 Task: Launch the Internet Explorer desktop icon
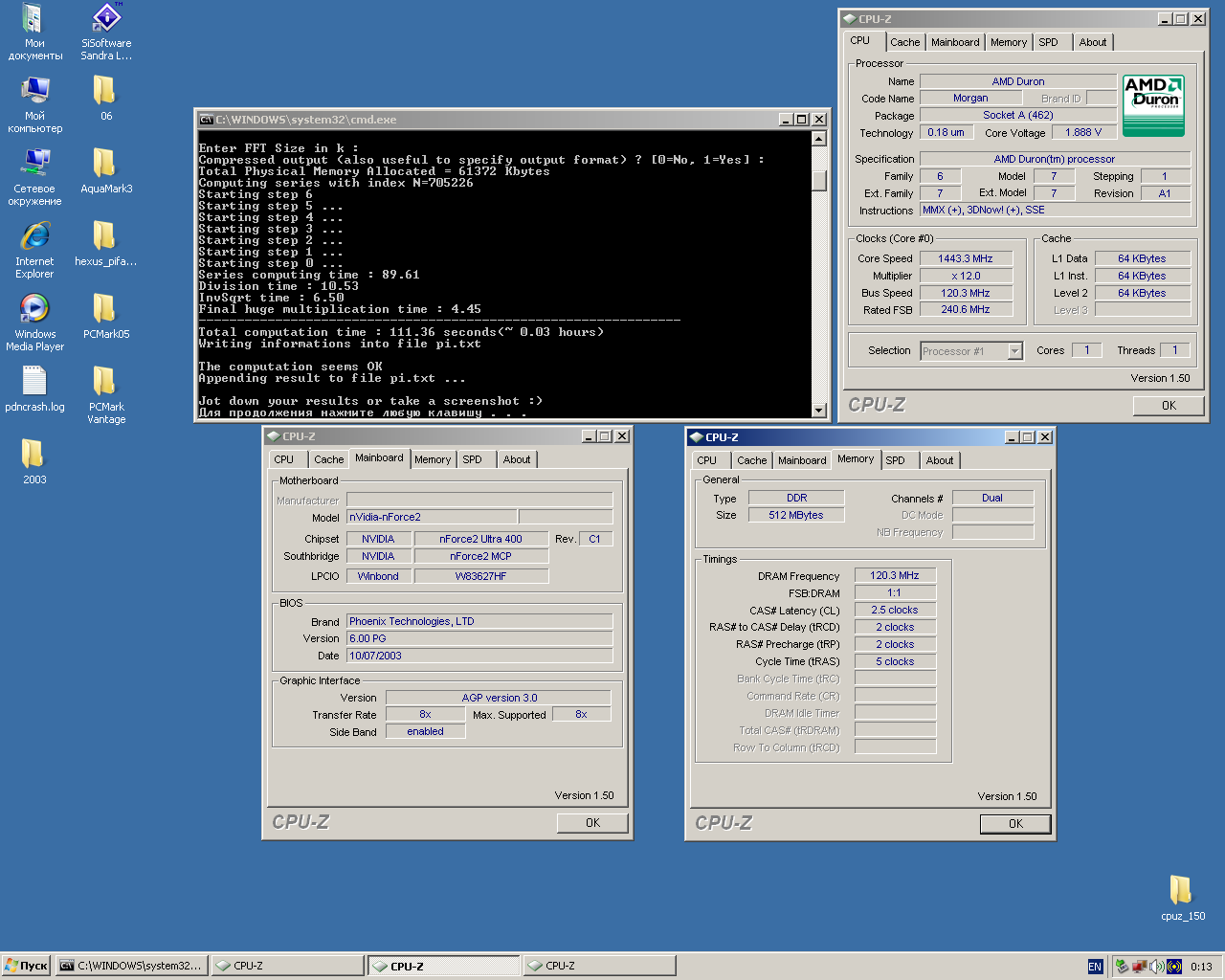(34, 250)
